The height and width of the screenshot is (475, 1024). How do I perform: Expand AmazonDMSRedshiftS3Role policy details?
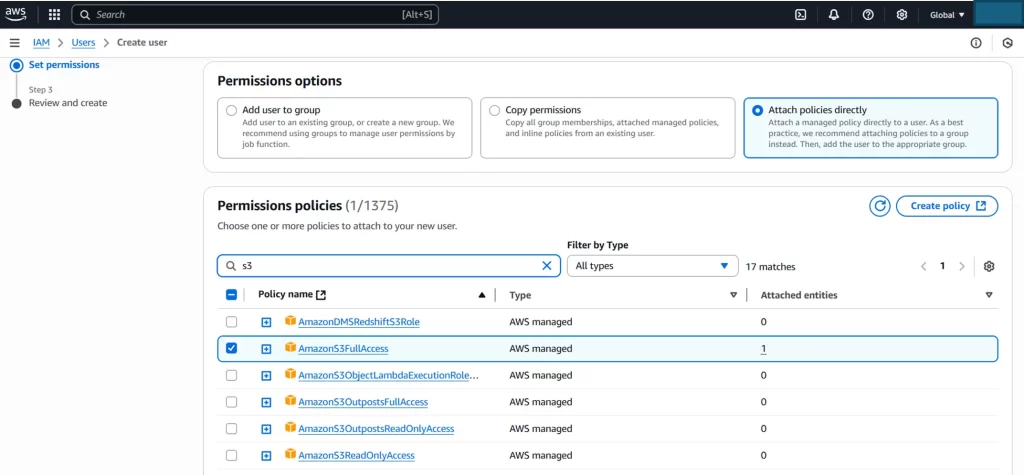click(266, 322)
